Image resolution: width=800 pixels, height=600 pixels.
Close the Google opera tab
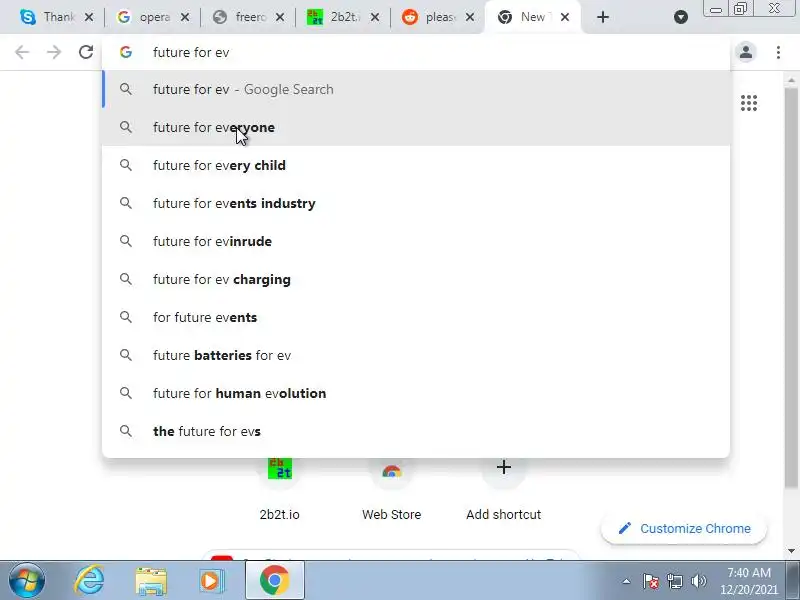pyautogui.click(x=185, y=17)
